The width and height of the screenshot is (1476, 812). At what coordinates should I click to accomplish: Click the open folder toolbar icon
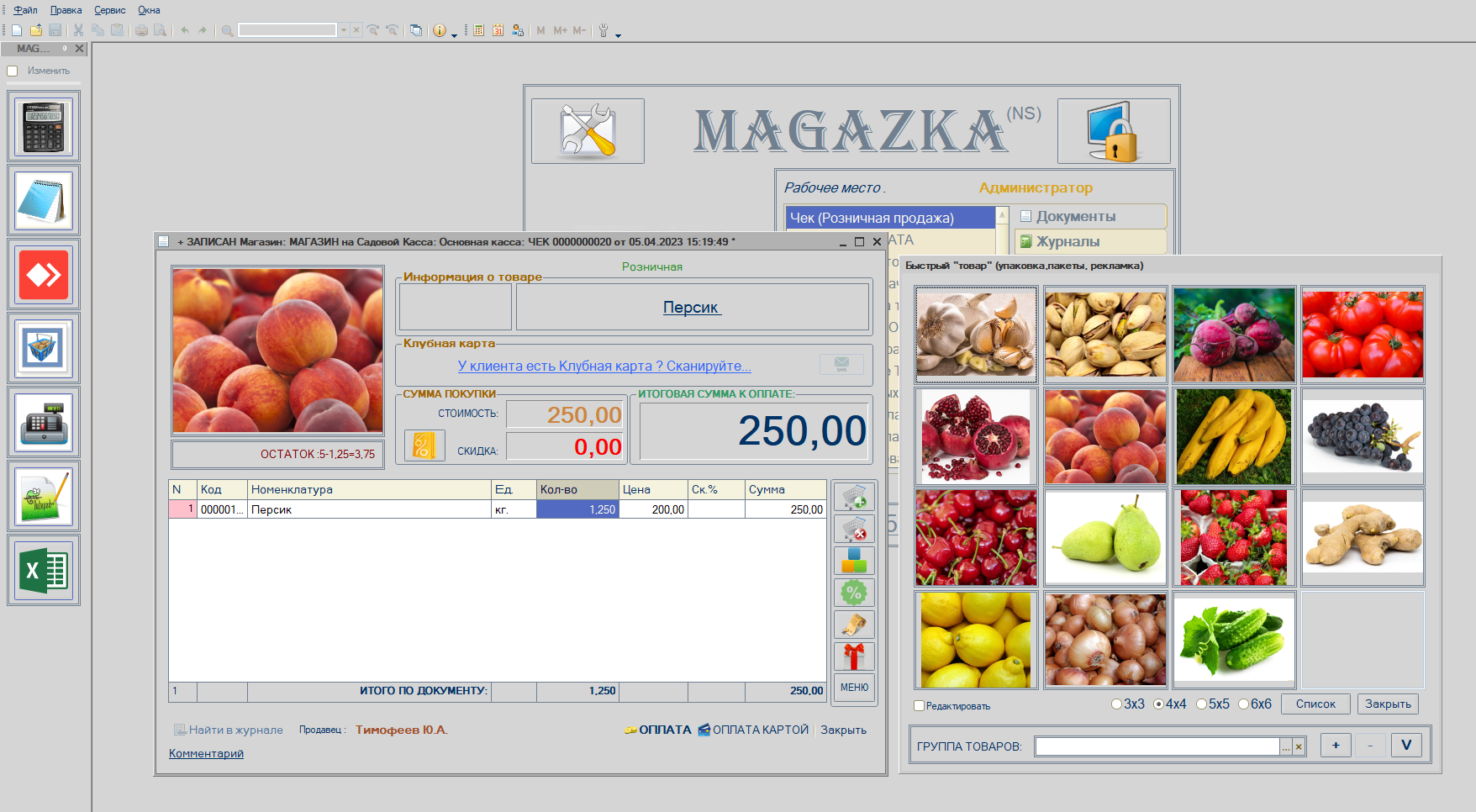pos(36,30)
